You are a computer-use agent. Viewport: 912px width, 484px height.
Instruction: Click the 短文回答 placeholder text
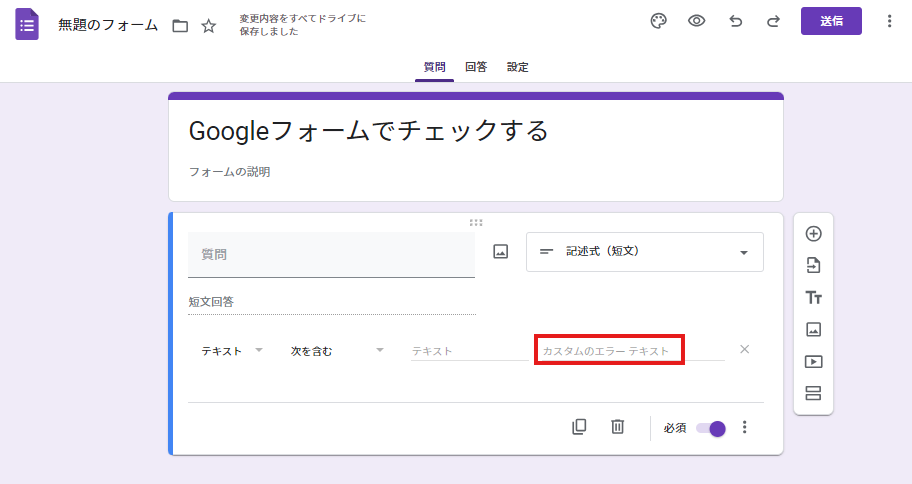(x=211, y=302)
